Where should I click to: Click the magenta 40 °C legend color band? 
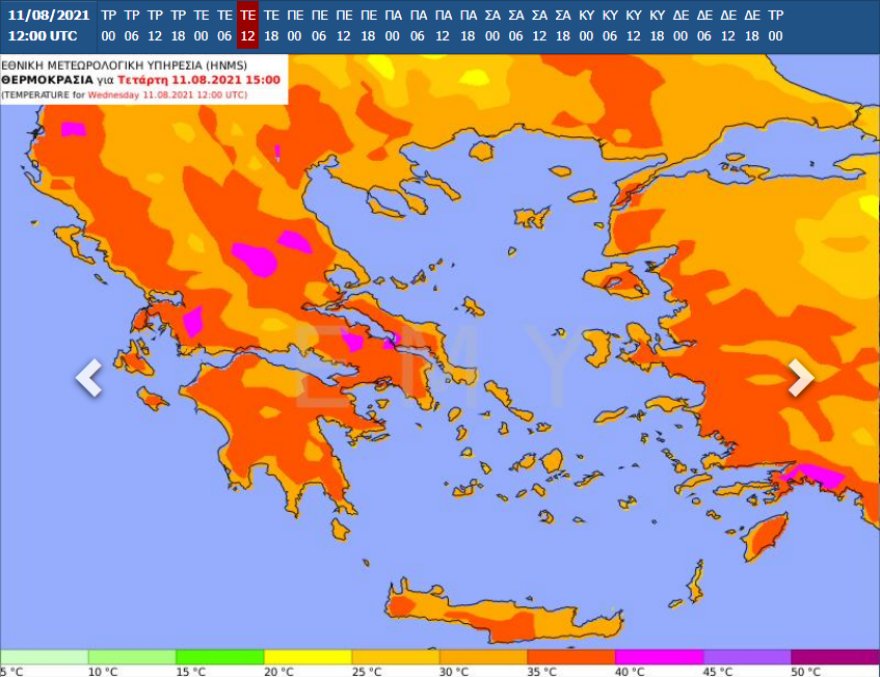[658, 657]
